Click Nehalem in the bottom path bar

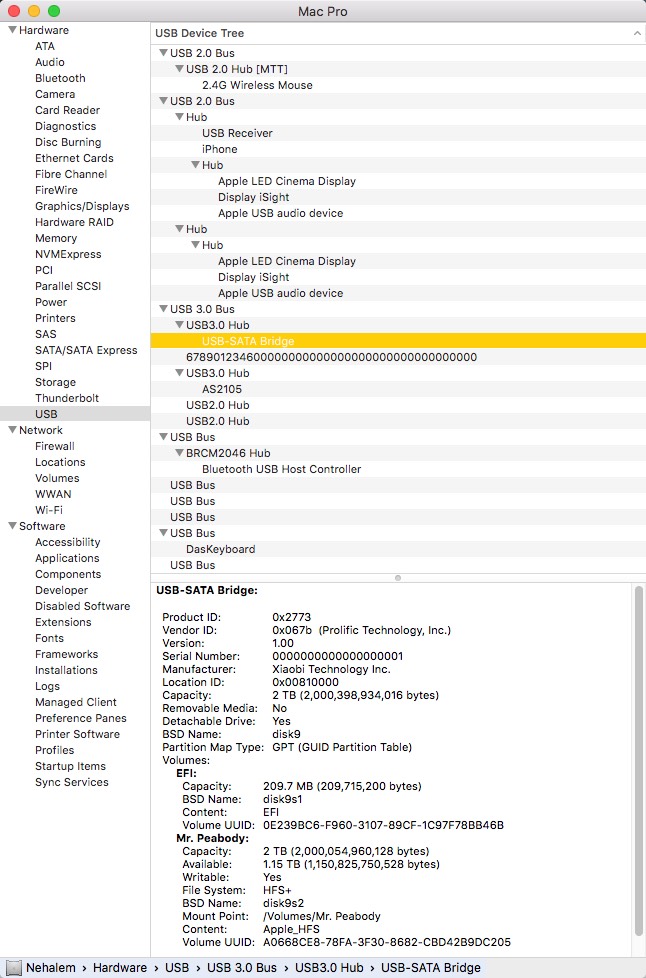click(x=51, y=968)
